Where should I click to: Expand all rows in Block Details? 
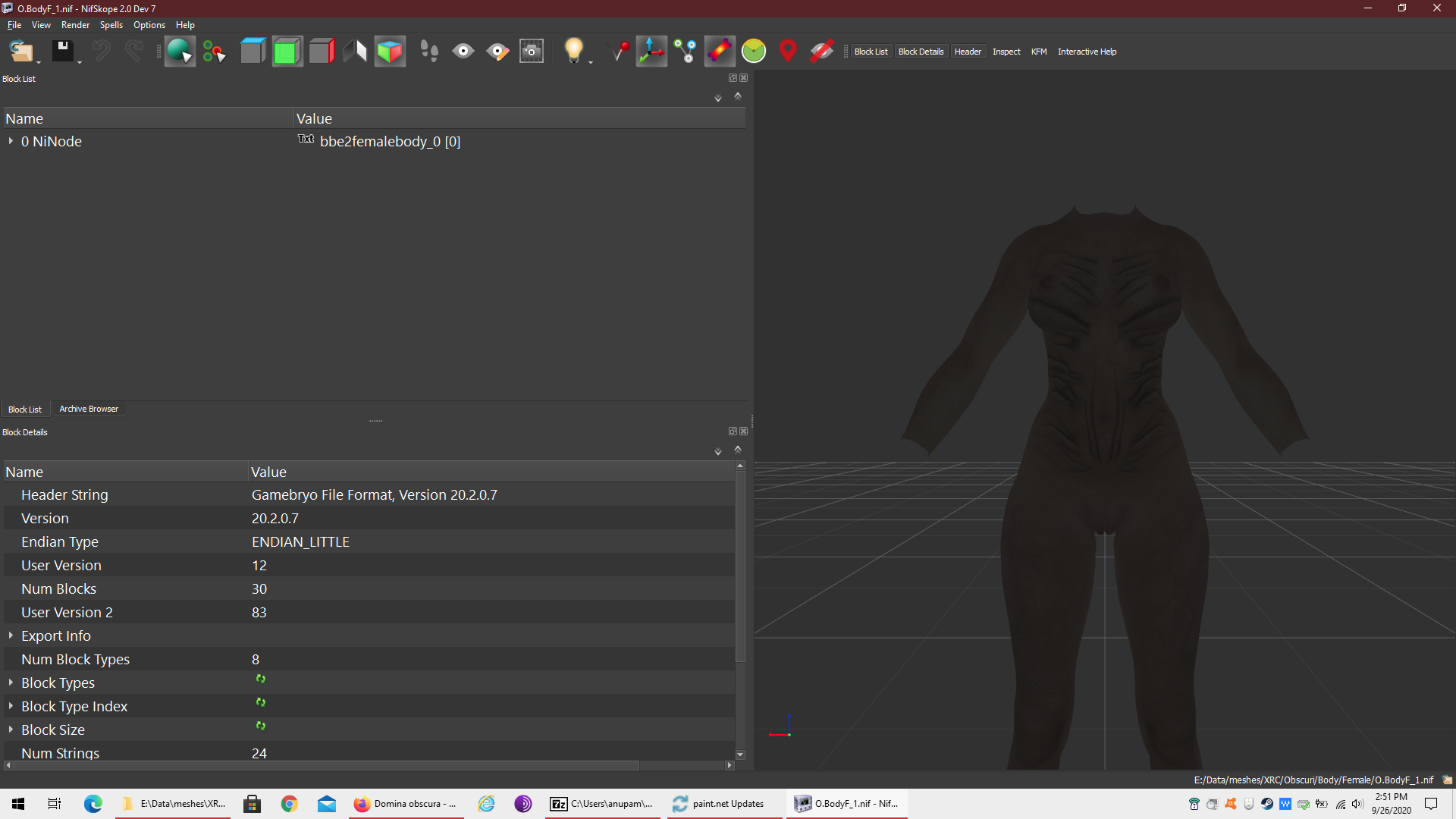(x=718, y=451)
